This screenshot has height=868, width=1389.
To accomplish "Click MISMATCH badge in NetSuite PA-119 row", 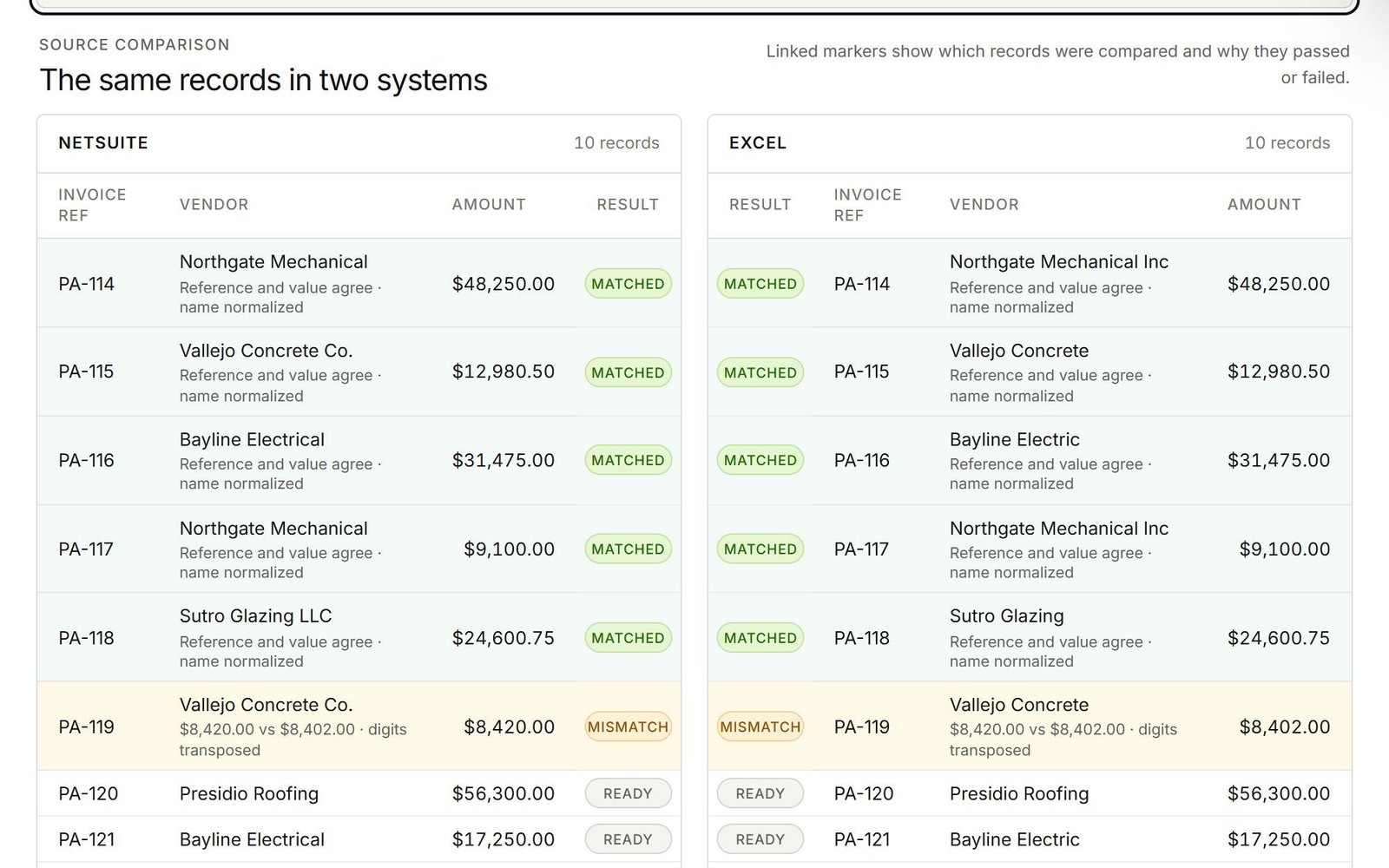I will point(628,727).
